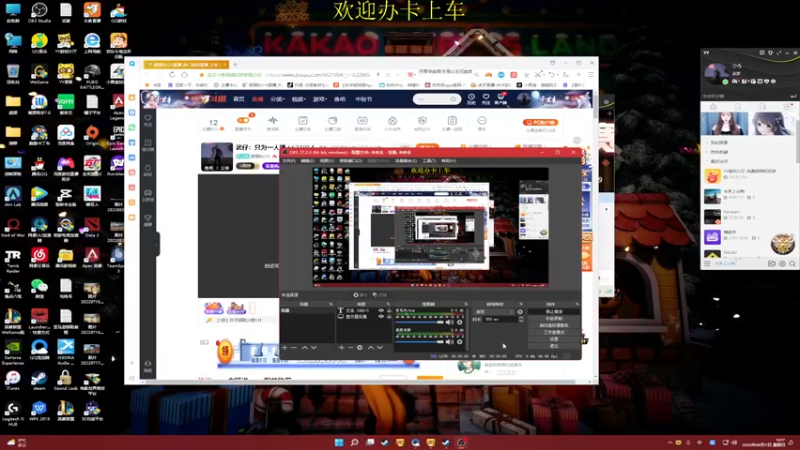Mute second audio mixer channel
The width and height of the screenshot is (800, 450).
[449, 342]
